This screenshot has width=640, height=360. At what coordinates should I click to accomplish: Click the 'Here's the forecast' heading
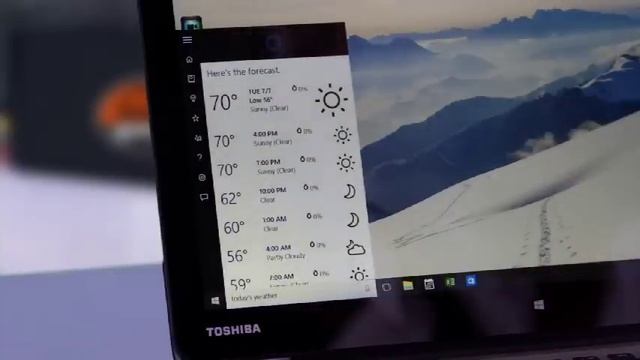(x=243, y=72)
